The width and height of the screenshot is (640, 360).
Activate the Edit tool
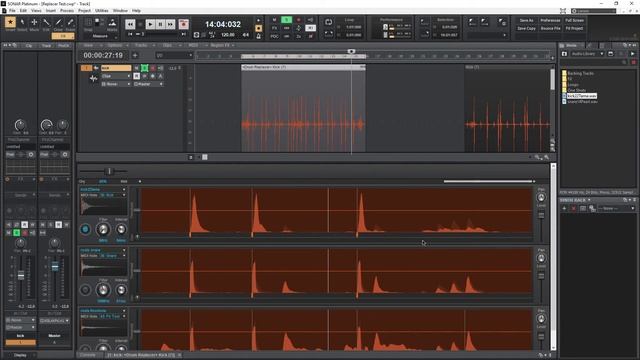coord(46,22)
